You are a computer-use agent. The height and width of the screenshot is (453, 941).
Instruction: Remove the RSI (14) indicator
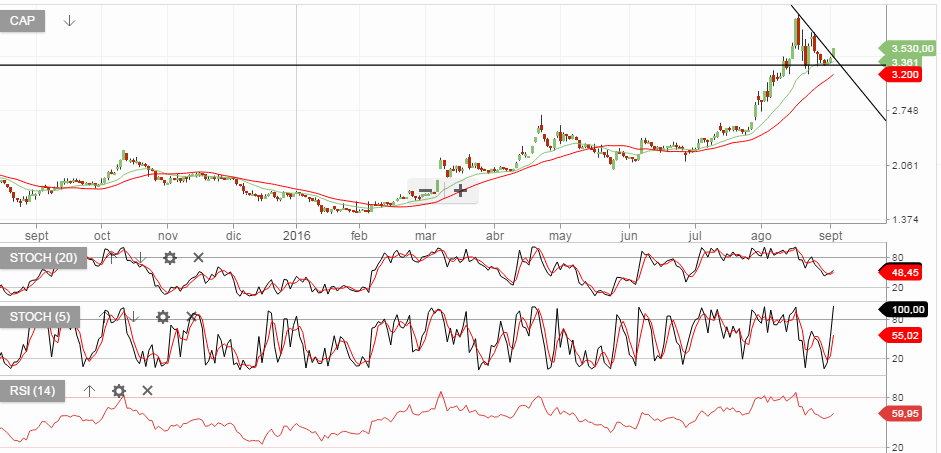[x=147, y=390]
